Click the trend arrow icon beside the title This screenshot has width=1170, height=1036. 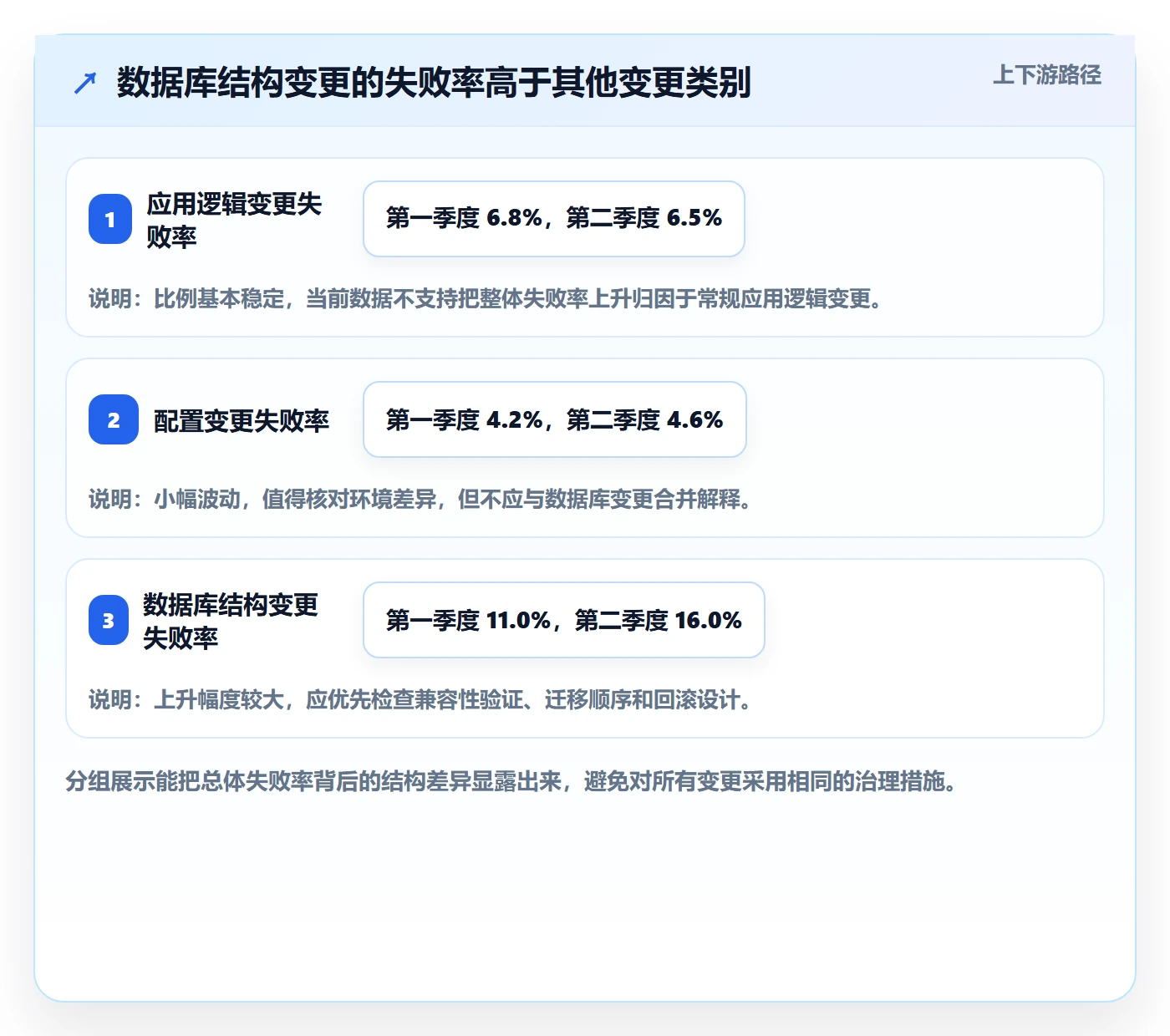click(85, 83)
